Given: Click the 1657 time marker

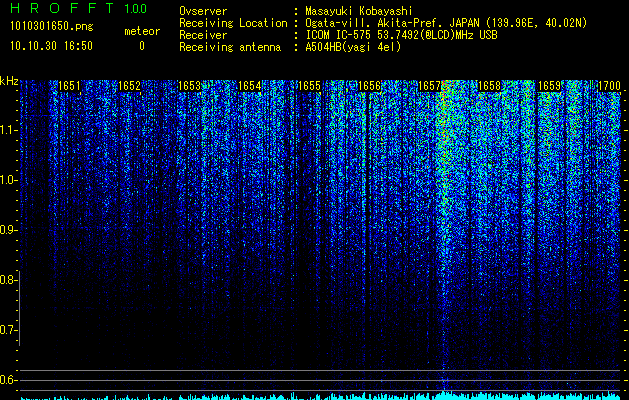Looking at the screenshot, I should click(x=430, y=86).
